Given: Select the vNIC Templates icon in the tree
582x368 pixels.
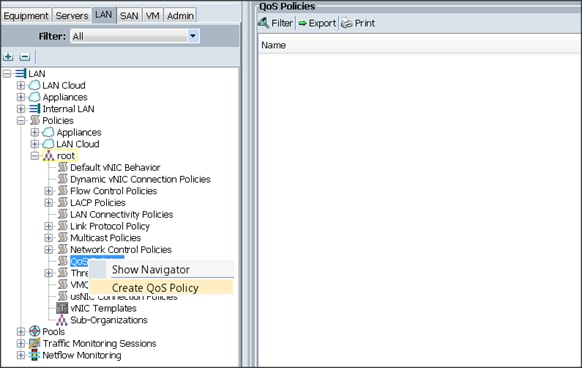Looking at the screenshot, I should (x=62, y=308).
